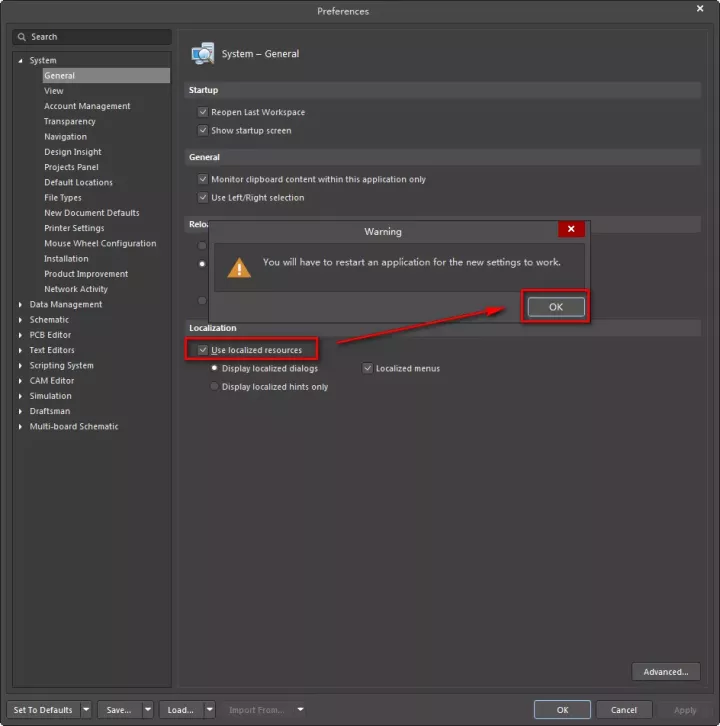Toggle Show startup screen checkbox
The width and height of the screenshot is (720, 726).
pos(203,131)
